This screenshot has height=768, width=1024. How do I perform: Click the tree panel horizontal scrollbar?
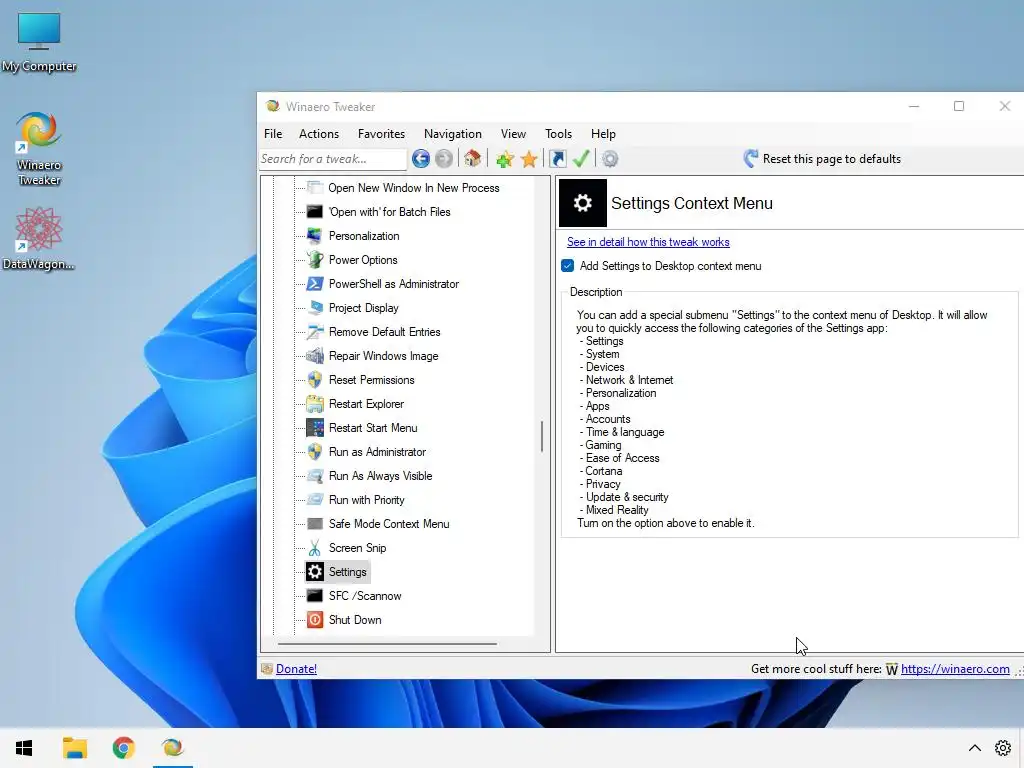[x=387, y=644]
